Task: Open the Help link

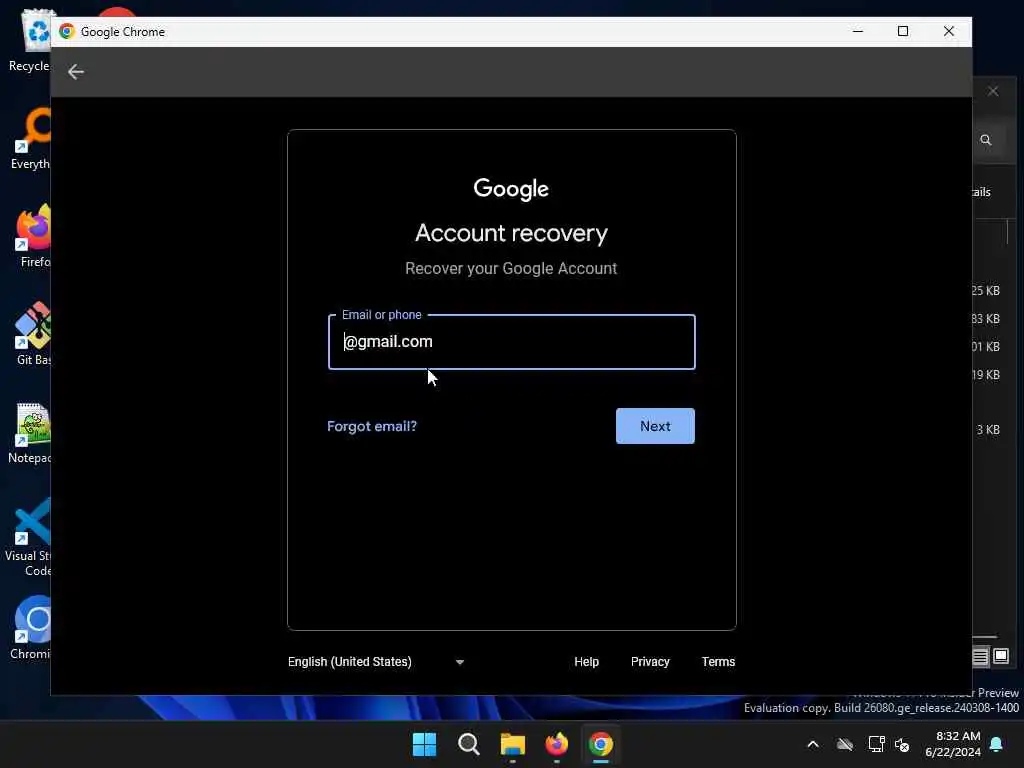Action: click(x=586, y=662)
